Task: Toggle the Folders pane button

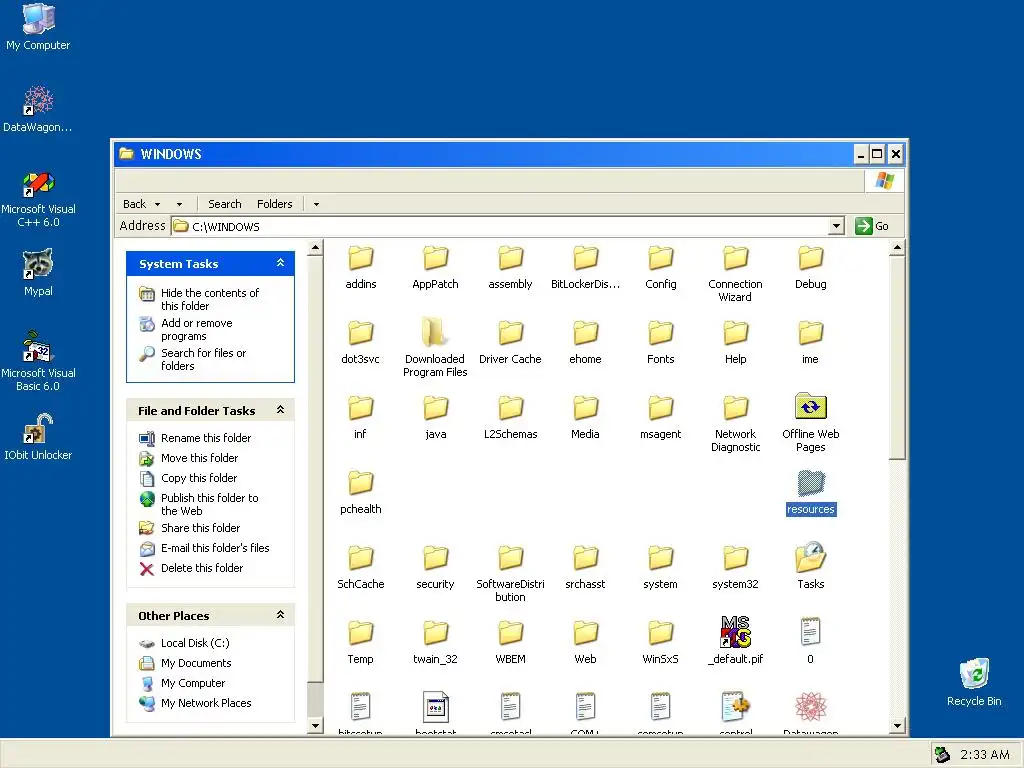Action: (x=274, y=204)
